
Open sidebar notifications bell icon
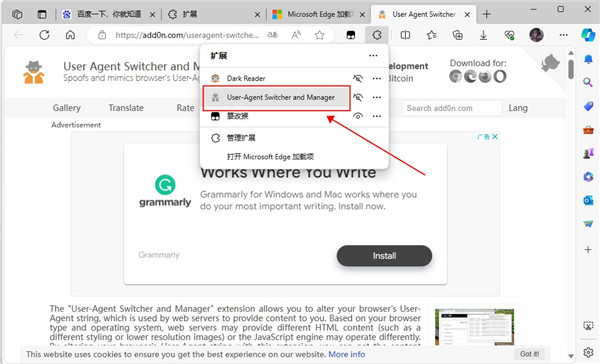tap(588, 59)
